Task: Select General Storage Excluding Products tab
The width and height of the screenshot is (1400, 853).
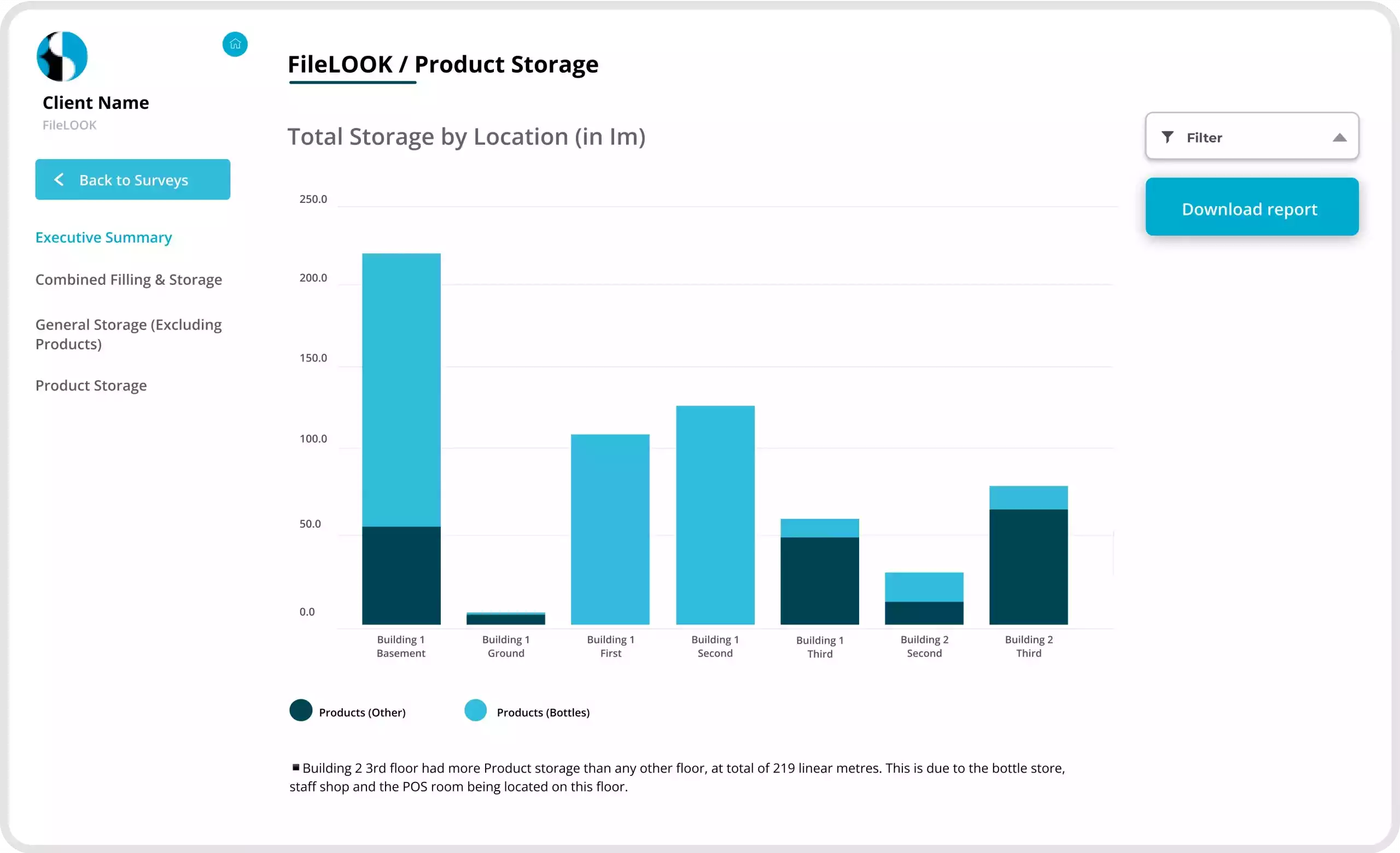Action: pyautogui.click(x=128, y=334)
